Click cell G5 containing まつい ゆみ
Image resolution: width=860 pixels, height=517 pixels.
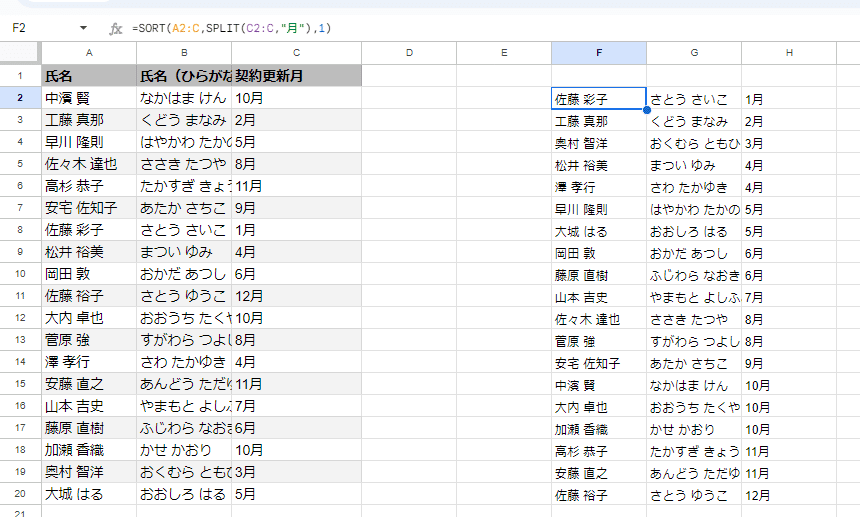tap(694, 164)
